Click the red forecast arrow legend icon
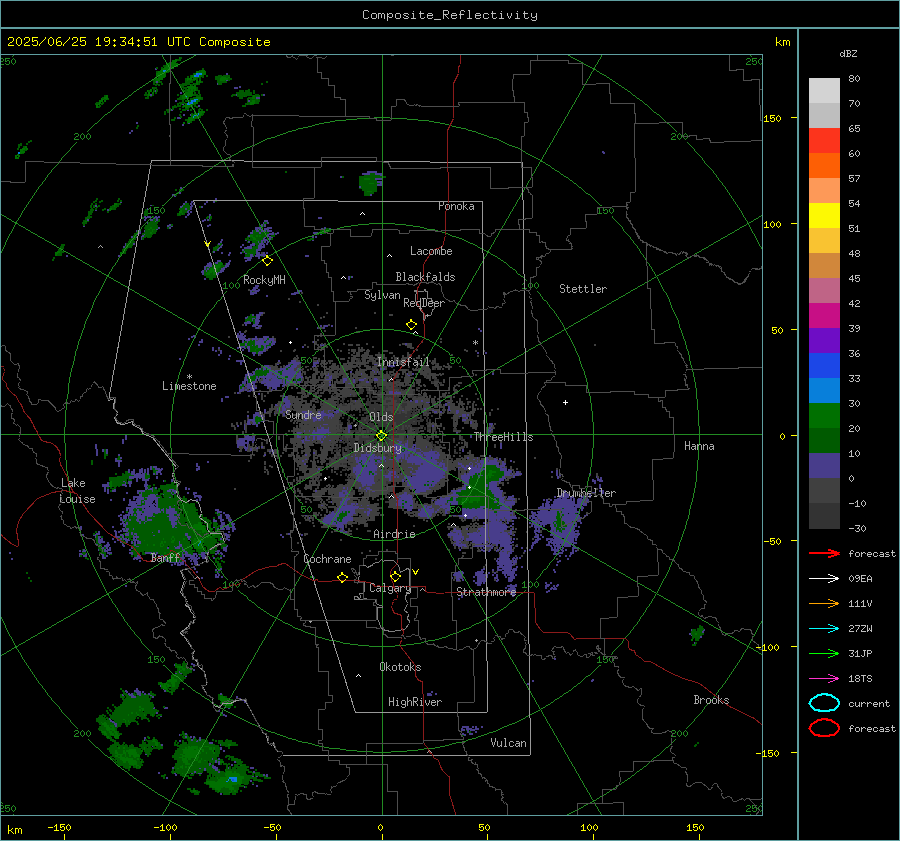The height and width of the screenshot is (841, 900). click(824, 553)
